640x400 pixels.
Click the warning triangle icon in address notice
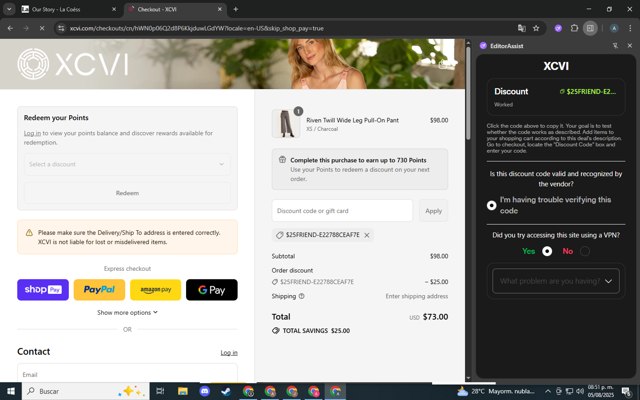tap(29, 233)
